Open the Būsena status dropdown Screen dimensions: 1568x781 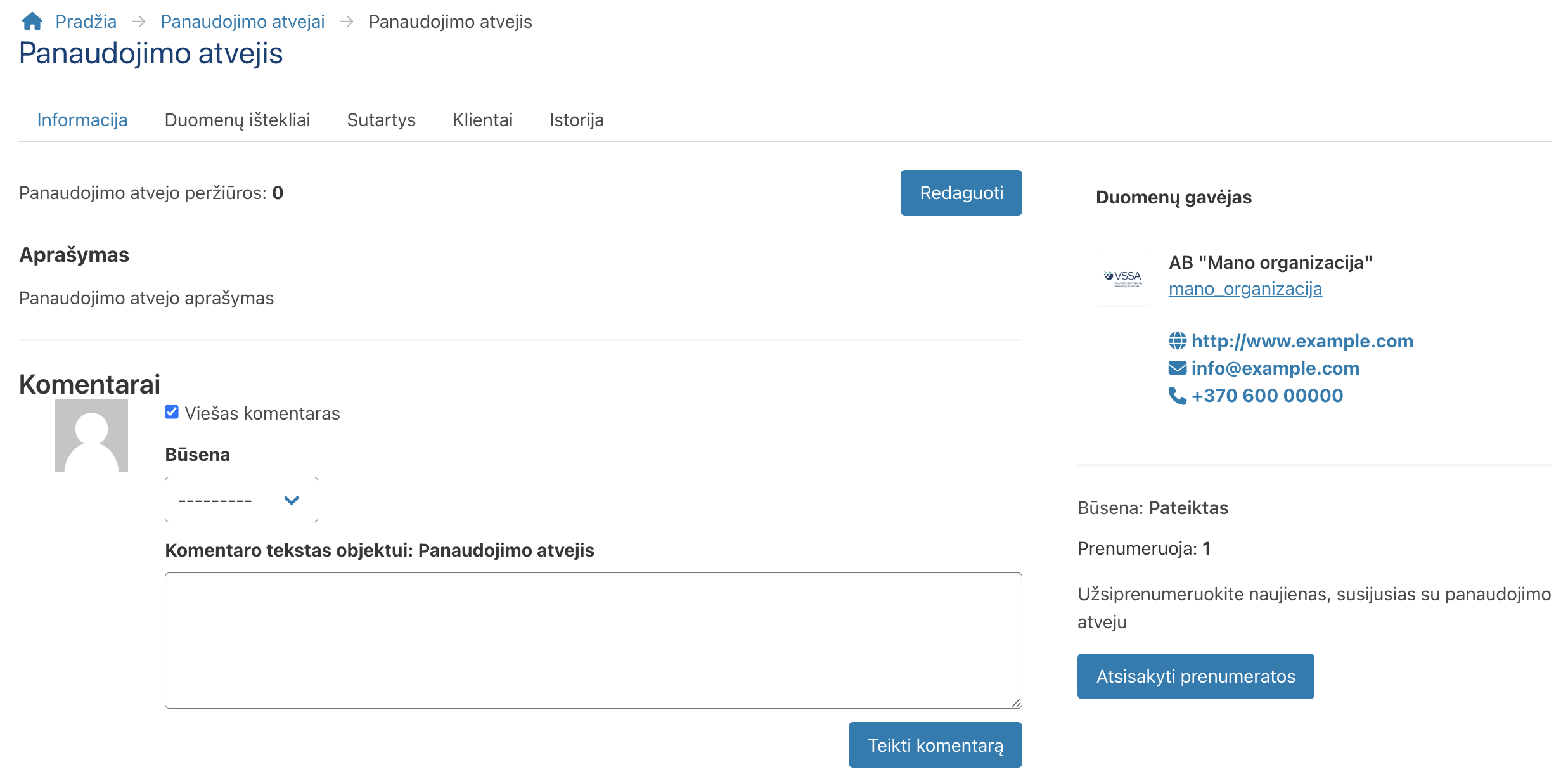(241, 500)
